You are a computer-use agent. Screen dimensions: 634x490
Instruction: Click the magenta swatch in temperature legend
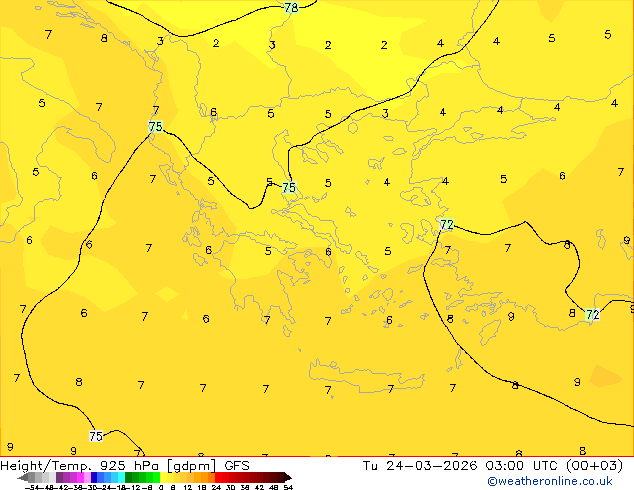pos(80,477)
